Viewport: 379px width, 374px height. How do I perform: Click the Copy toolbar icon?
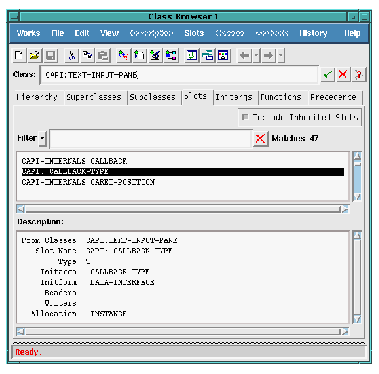click(87, 55)
